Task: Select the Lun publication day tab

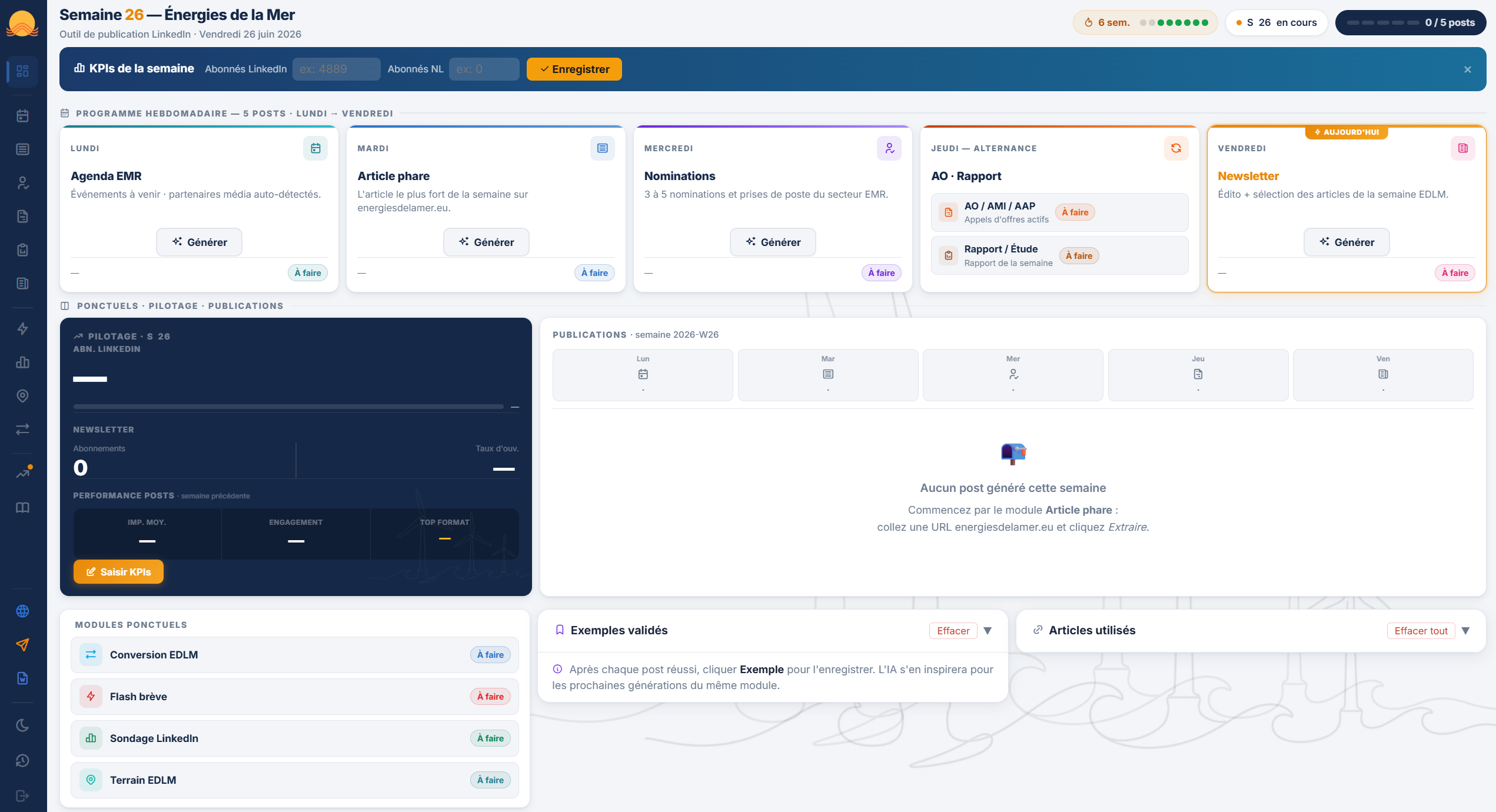Action: pyautogui.click(x=643, y=375)
